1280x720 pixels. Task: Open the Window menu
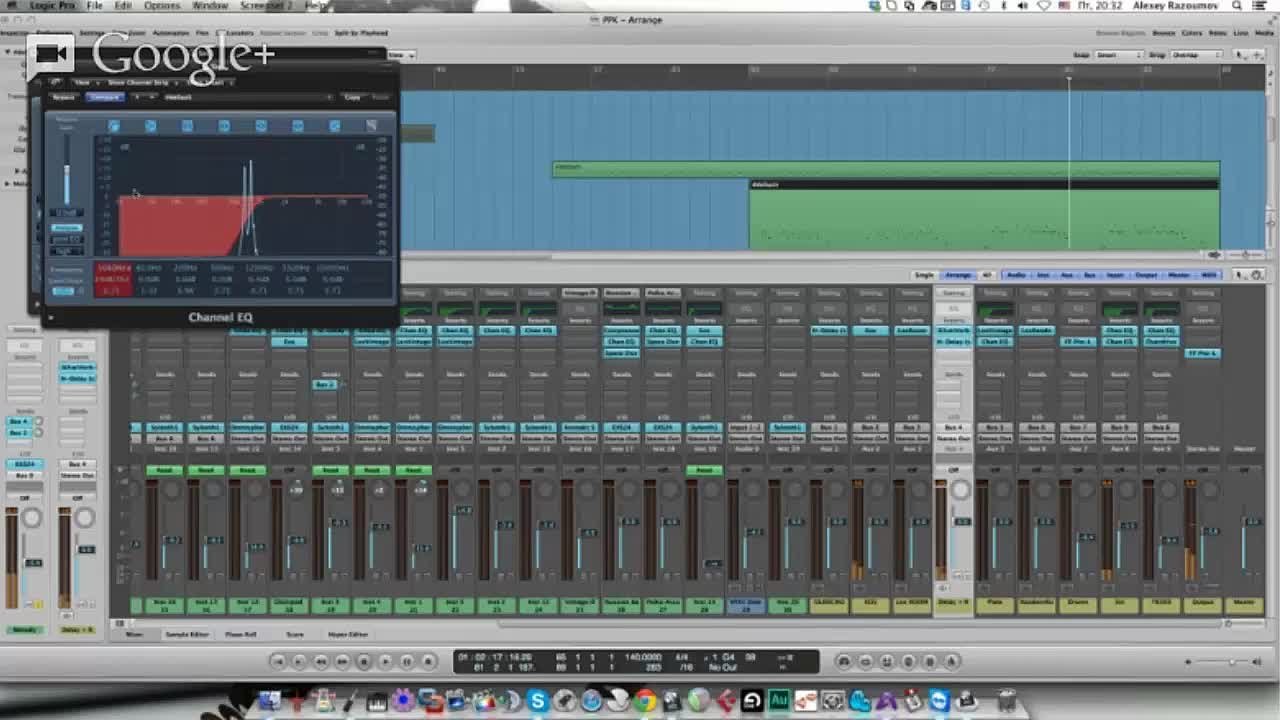[210, 6]
